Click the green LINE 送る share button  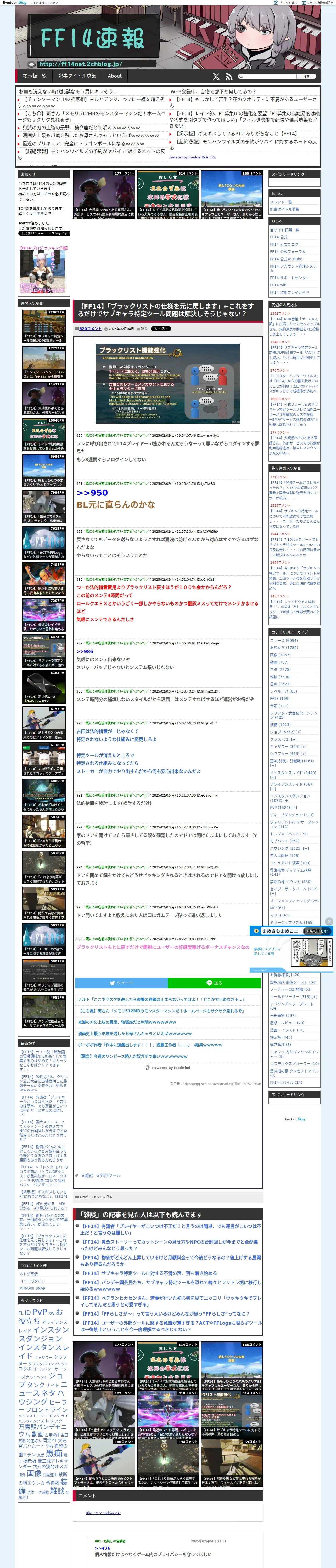pos(215,983)
